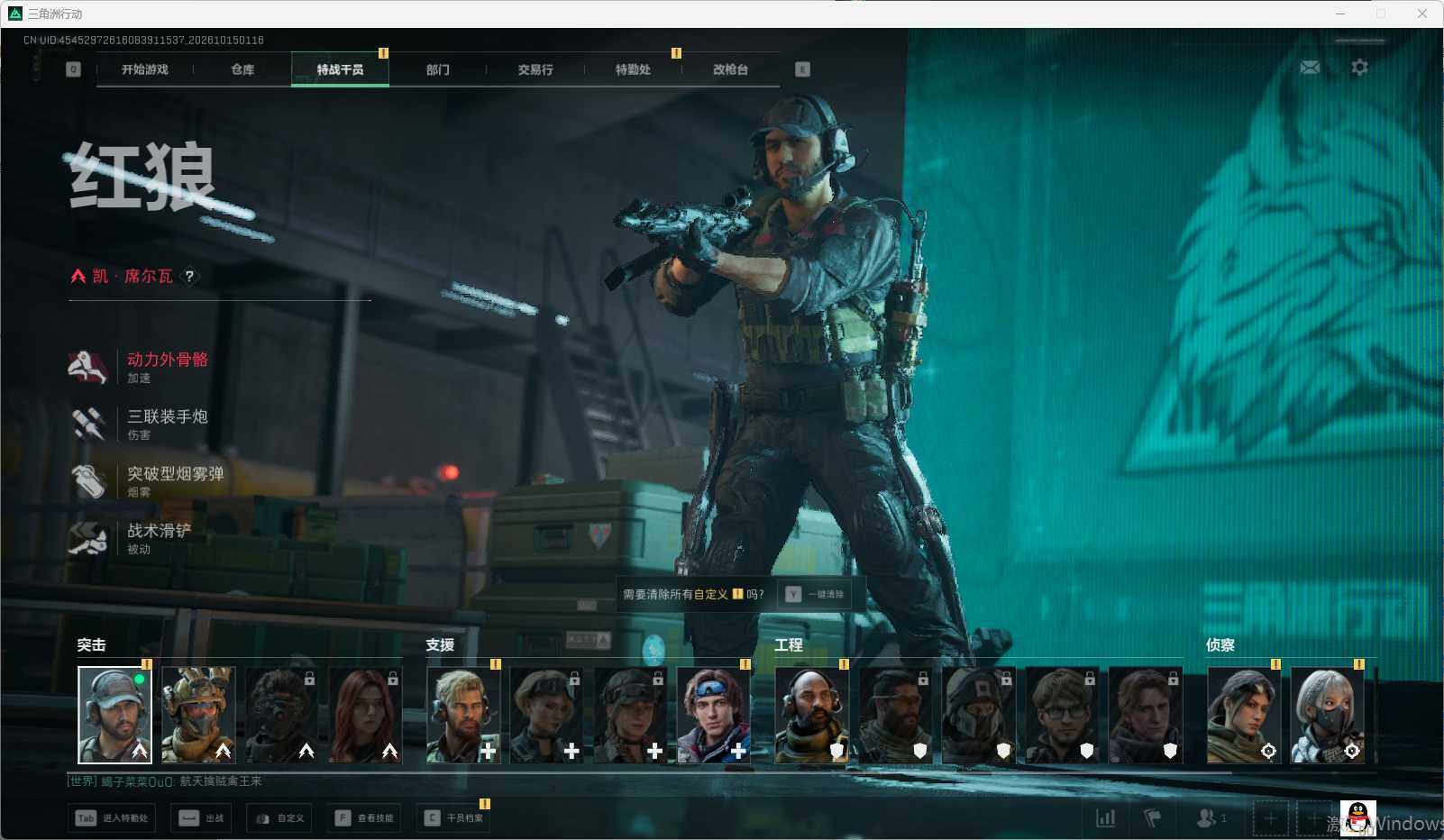Viewport: 1444px width, 840px height.
Task: Open the settings gear icon
Action: click(x=1359, y=68)
